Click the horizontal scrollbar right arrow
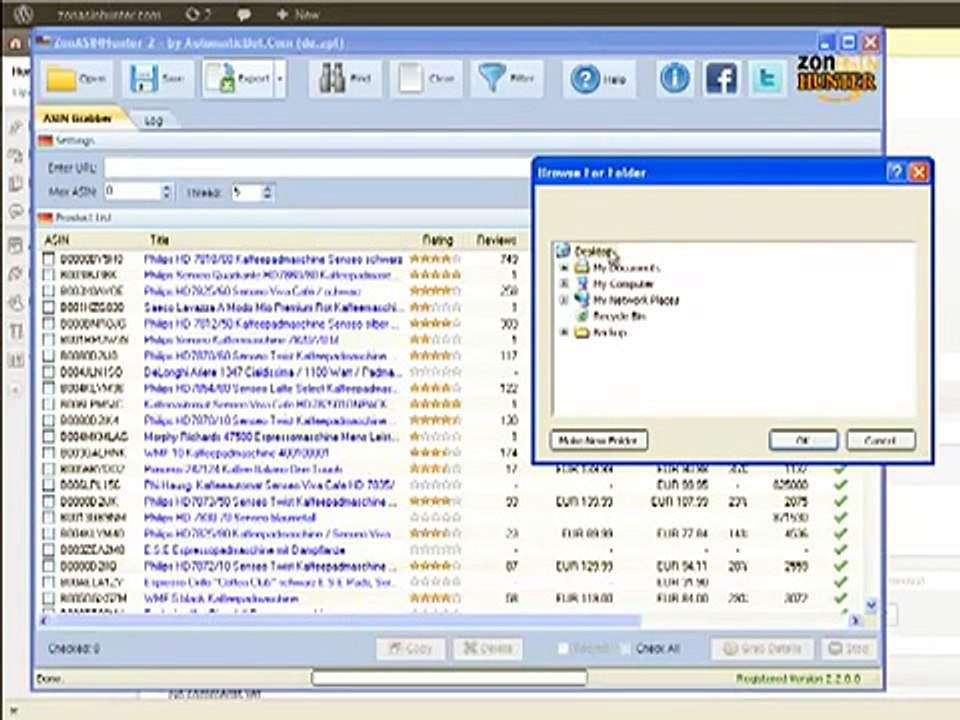 [855, 621]
